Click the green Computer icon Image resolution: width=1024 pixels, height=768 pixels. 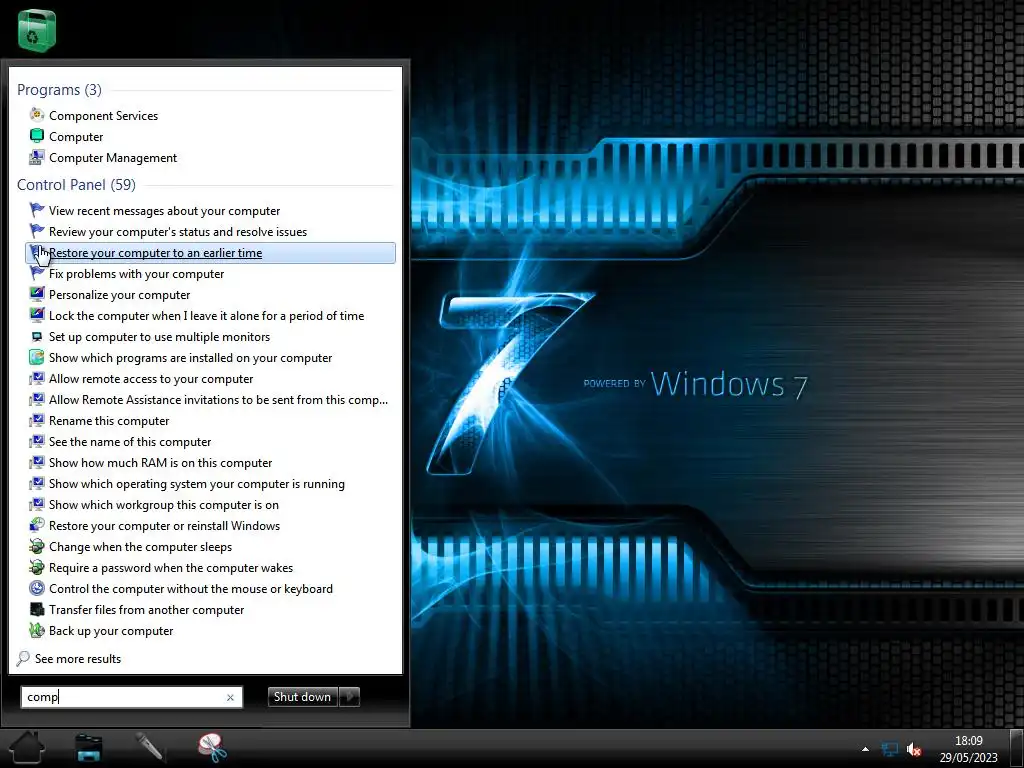(x=37, y=136)
